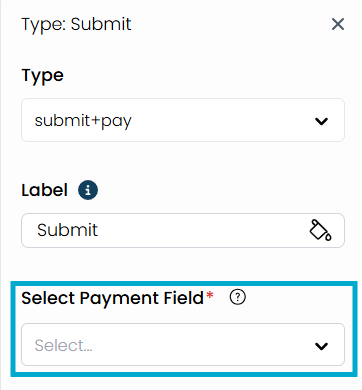Click the info icon beside Label
The image size is (362, 390).
[x=88, y=190]
